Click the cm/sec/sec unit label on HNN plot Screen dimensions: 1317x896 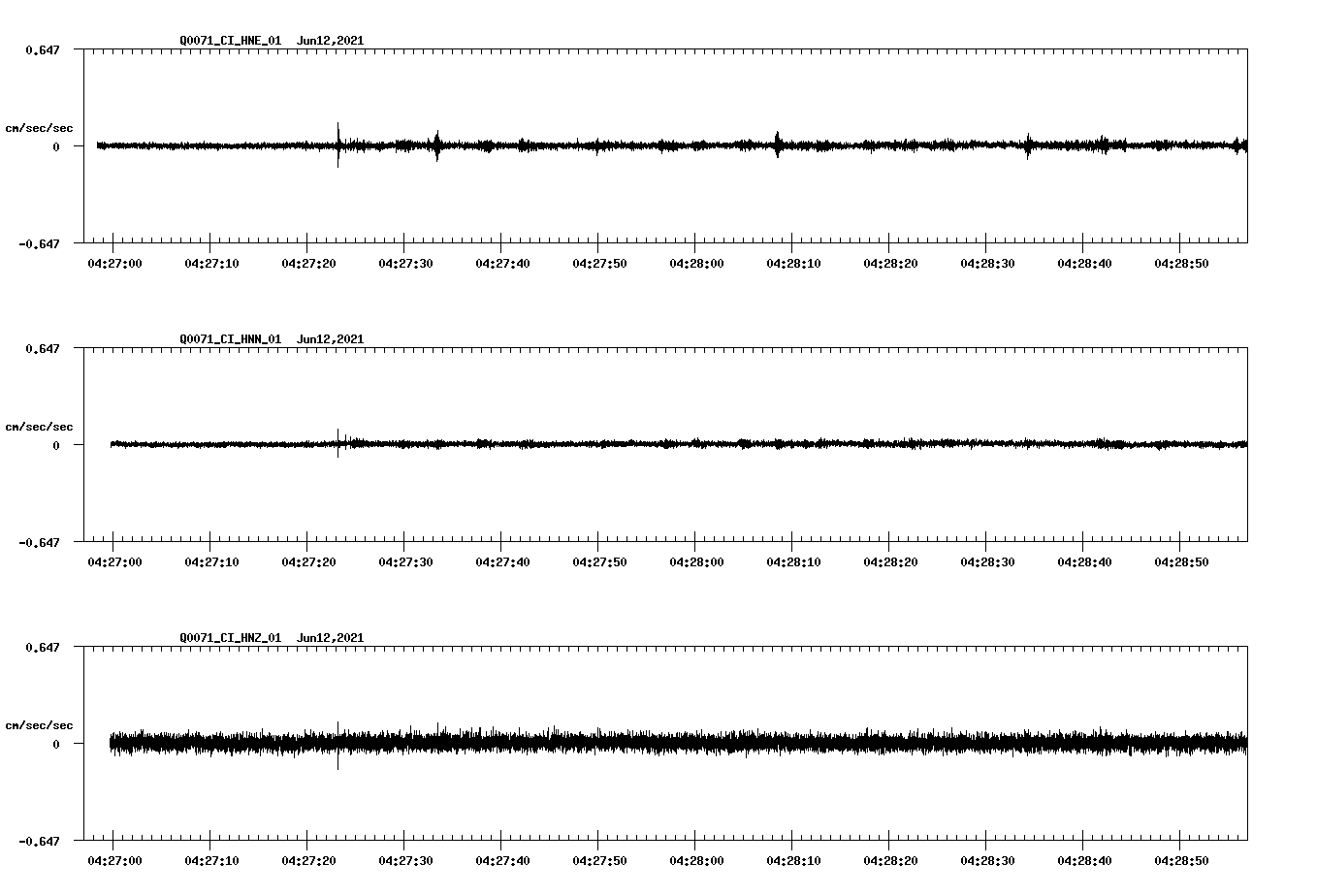[39, 427]
